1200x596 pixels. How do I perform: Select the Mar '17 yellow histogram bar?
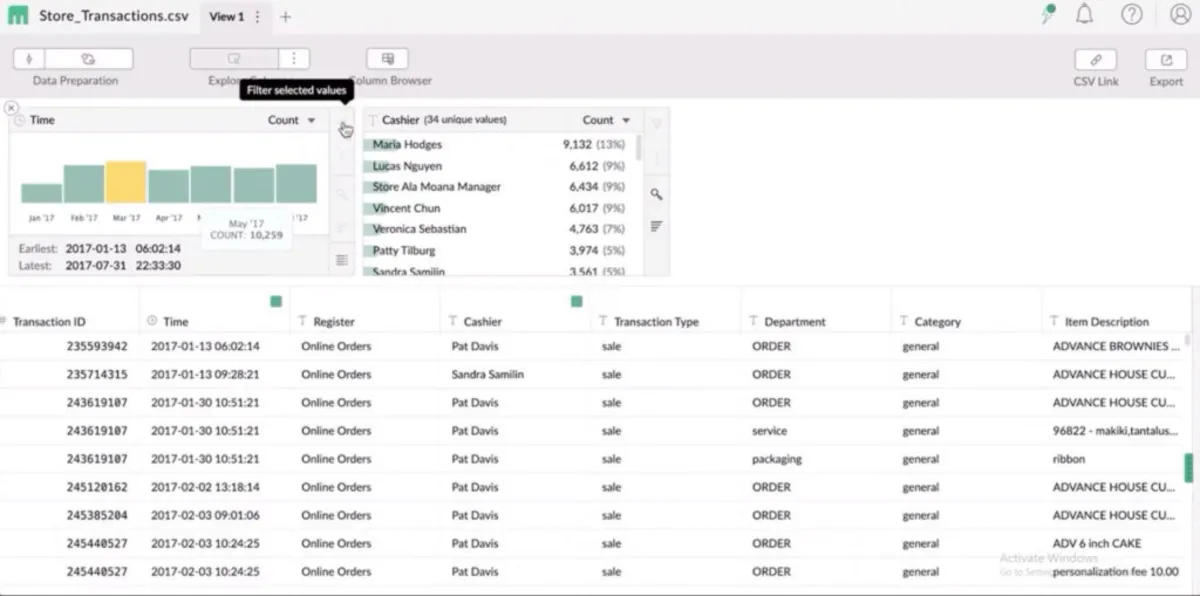pos(126,183)
